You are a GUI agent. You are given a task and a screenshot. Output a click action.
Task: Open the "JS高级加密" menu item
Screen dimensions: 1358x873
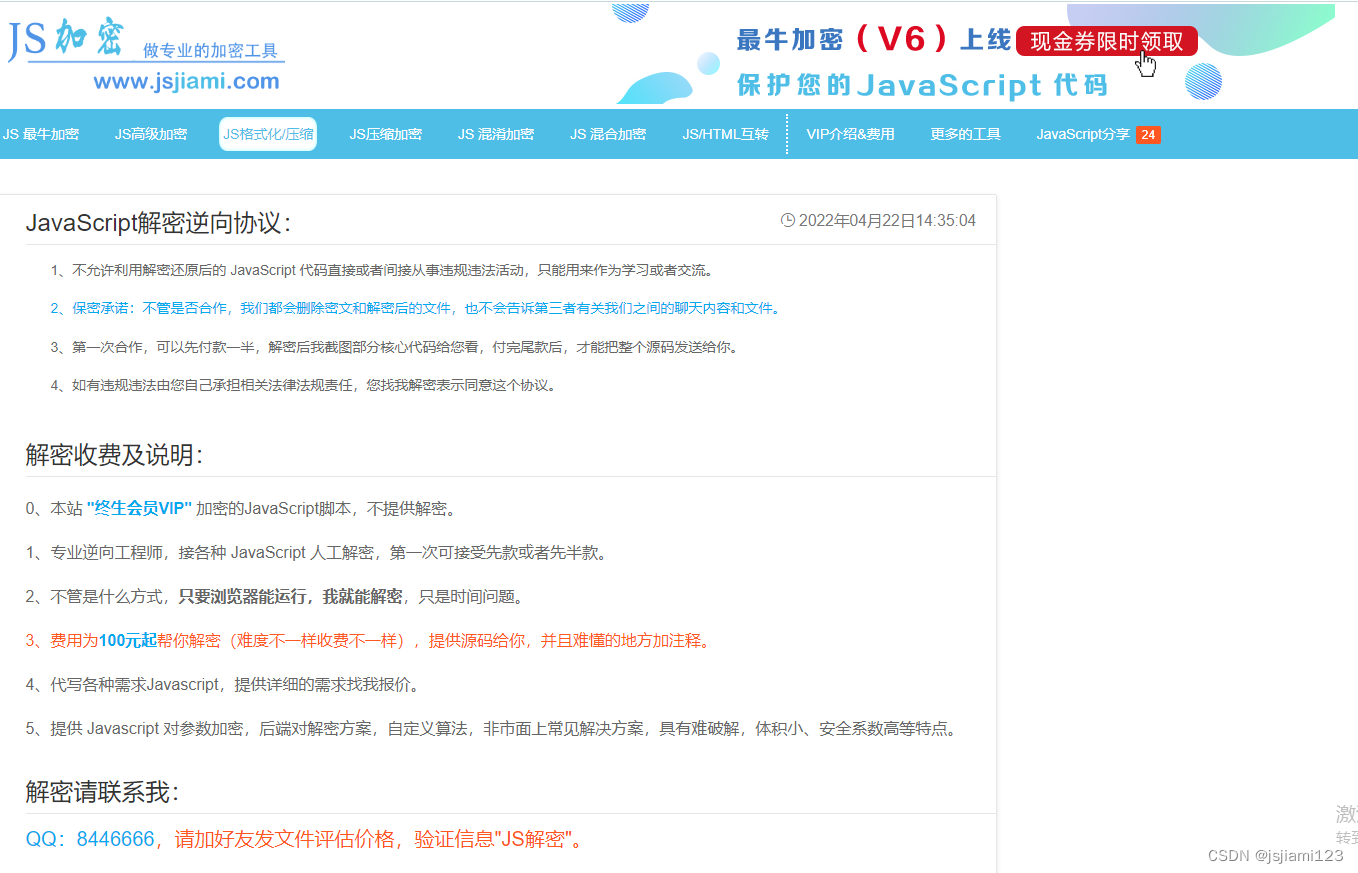click(151, 133)
